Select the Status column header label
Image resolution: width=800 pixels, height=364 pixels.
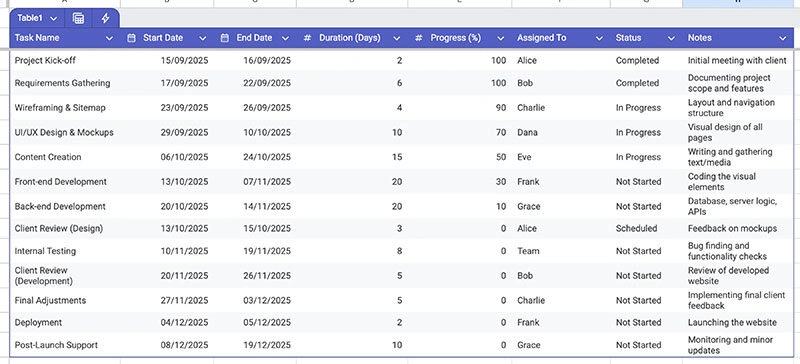click(628, 38)
